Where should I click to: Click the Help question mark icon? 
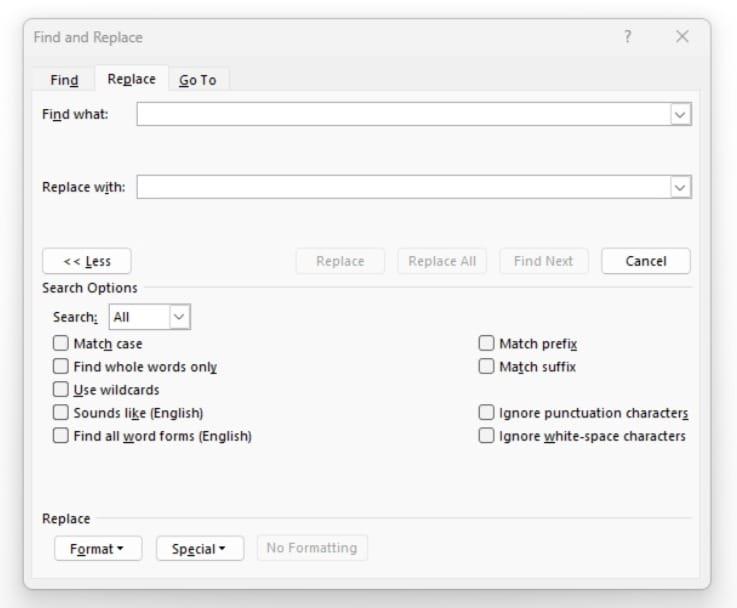(628, 37)
